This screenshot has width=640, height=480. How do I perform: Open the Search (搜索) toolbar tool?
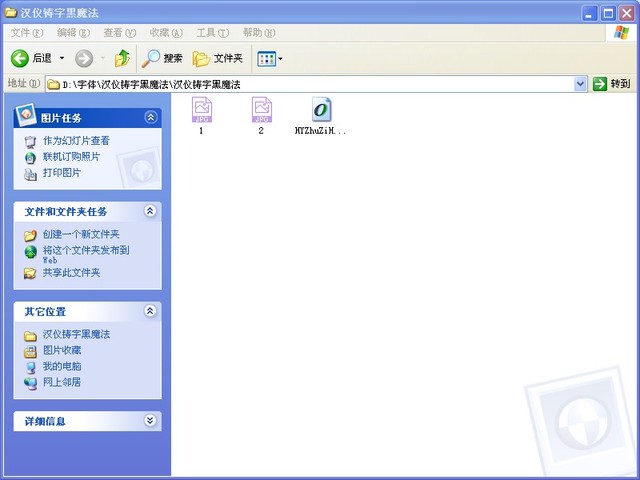pyautogui.click(x=163, y=58)
